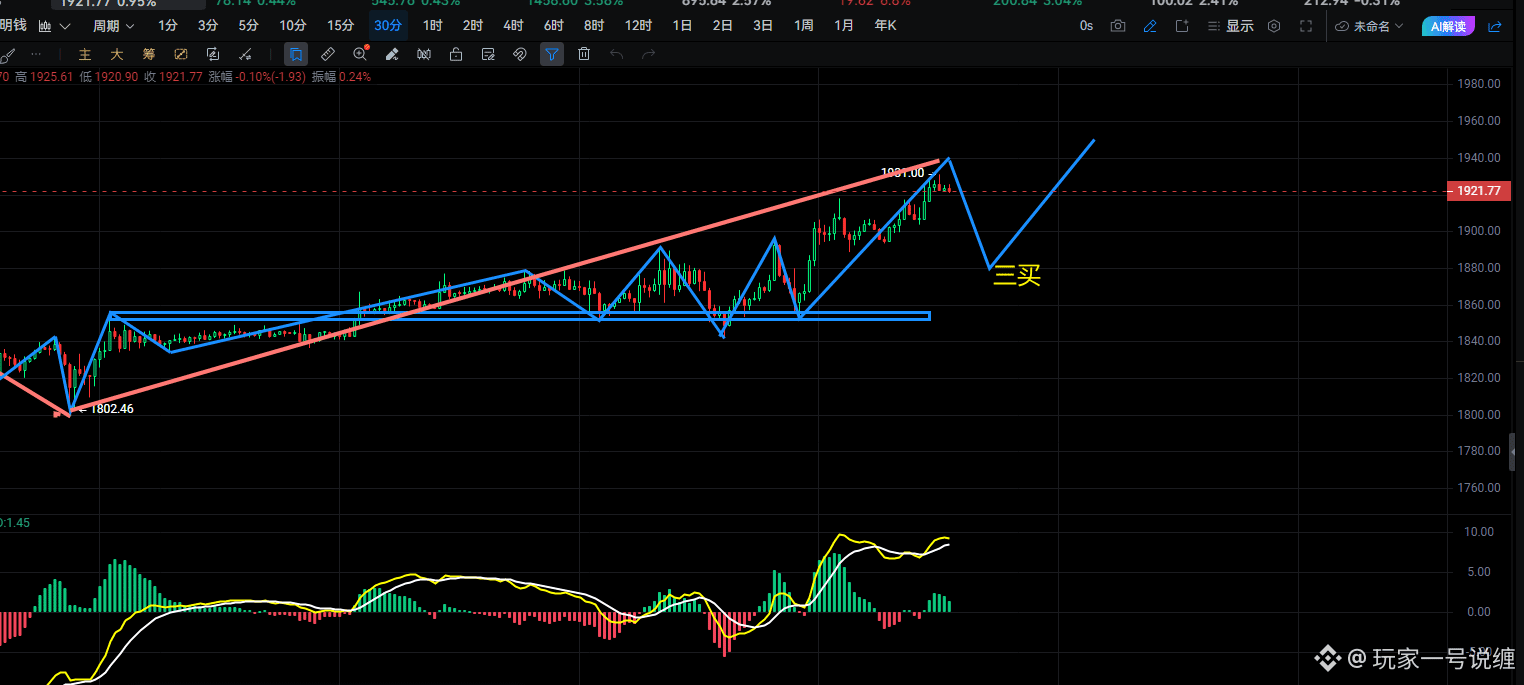
Task: Click the 1802.46 low price label
Action: (111, 408)
